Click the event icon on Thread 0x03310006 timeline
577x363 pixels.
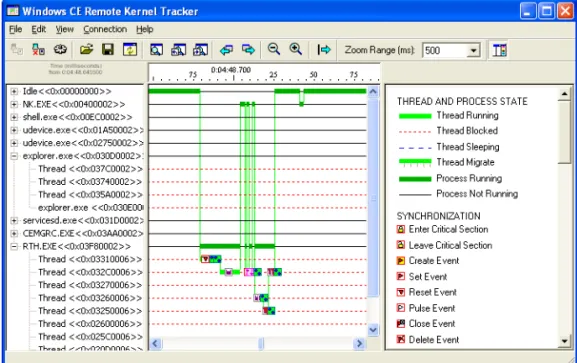205,259
